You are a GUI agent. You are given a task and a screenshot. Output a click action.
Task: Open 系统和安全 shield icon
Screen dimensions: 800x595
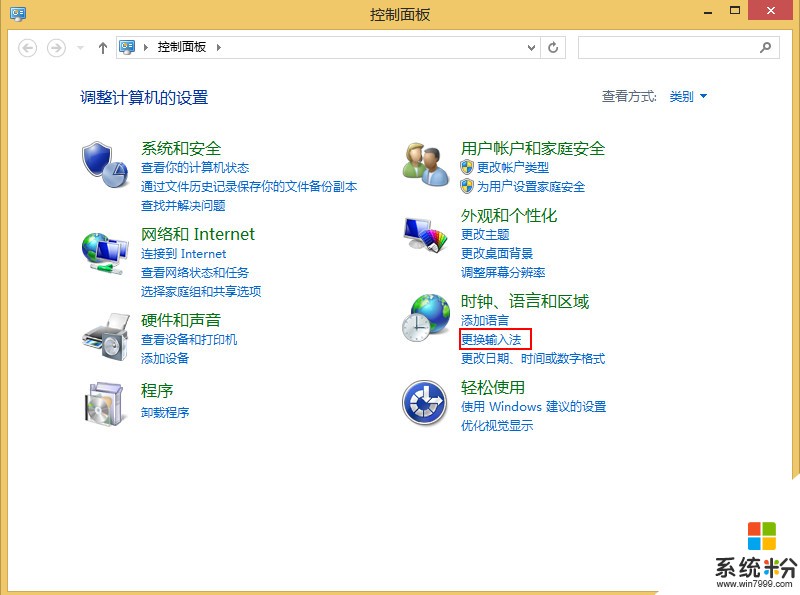pyautogui.click(x=105, y=165)
